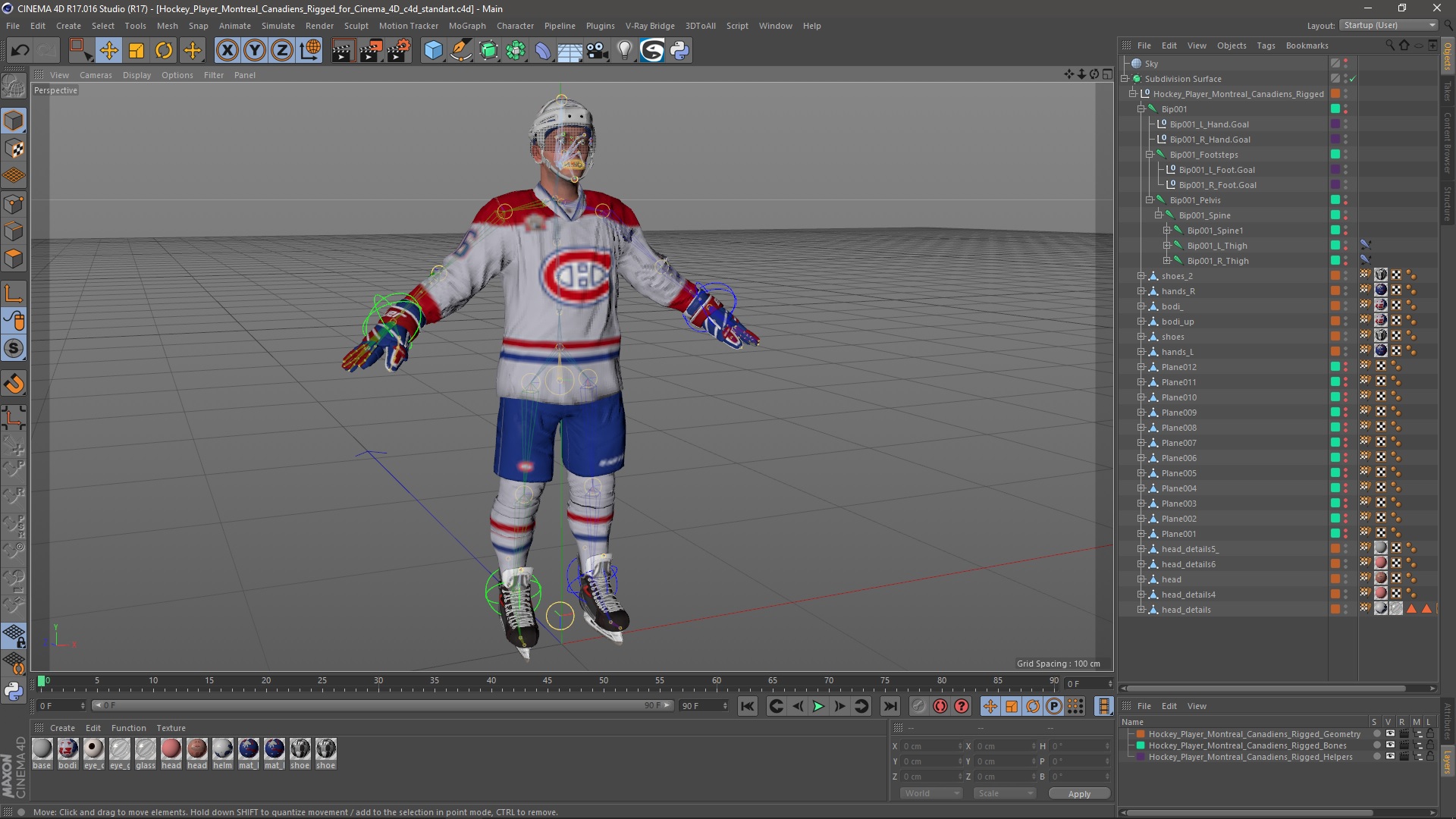This screenshot has width=1456, height=819.
Task: Toggle X axis lock icon
Action: click(227, 51)
